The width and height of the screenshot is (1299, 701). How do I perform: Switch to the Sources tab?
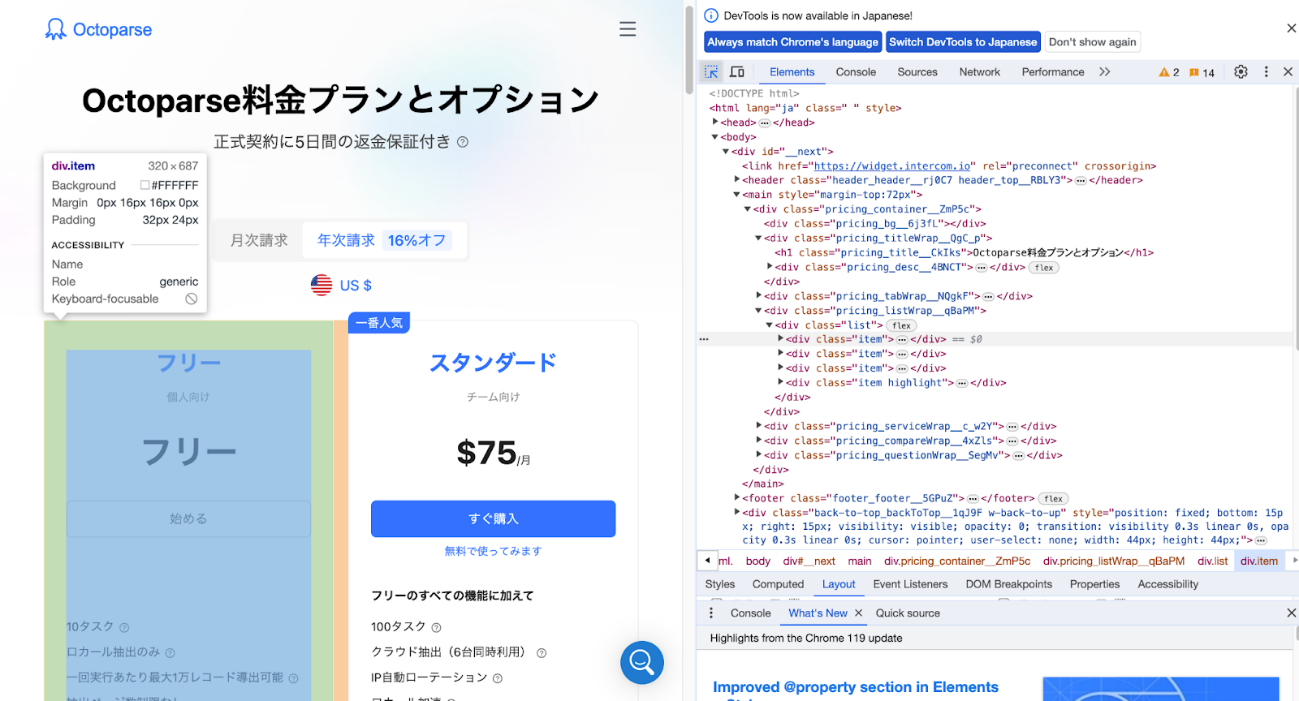tap(918, 72)
